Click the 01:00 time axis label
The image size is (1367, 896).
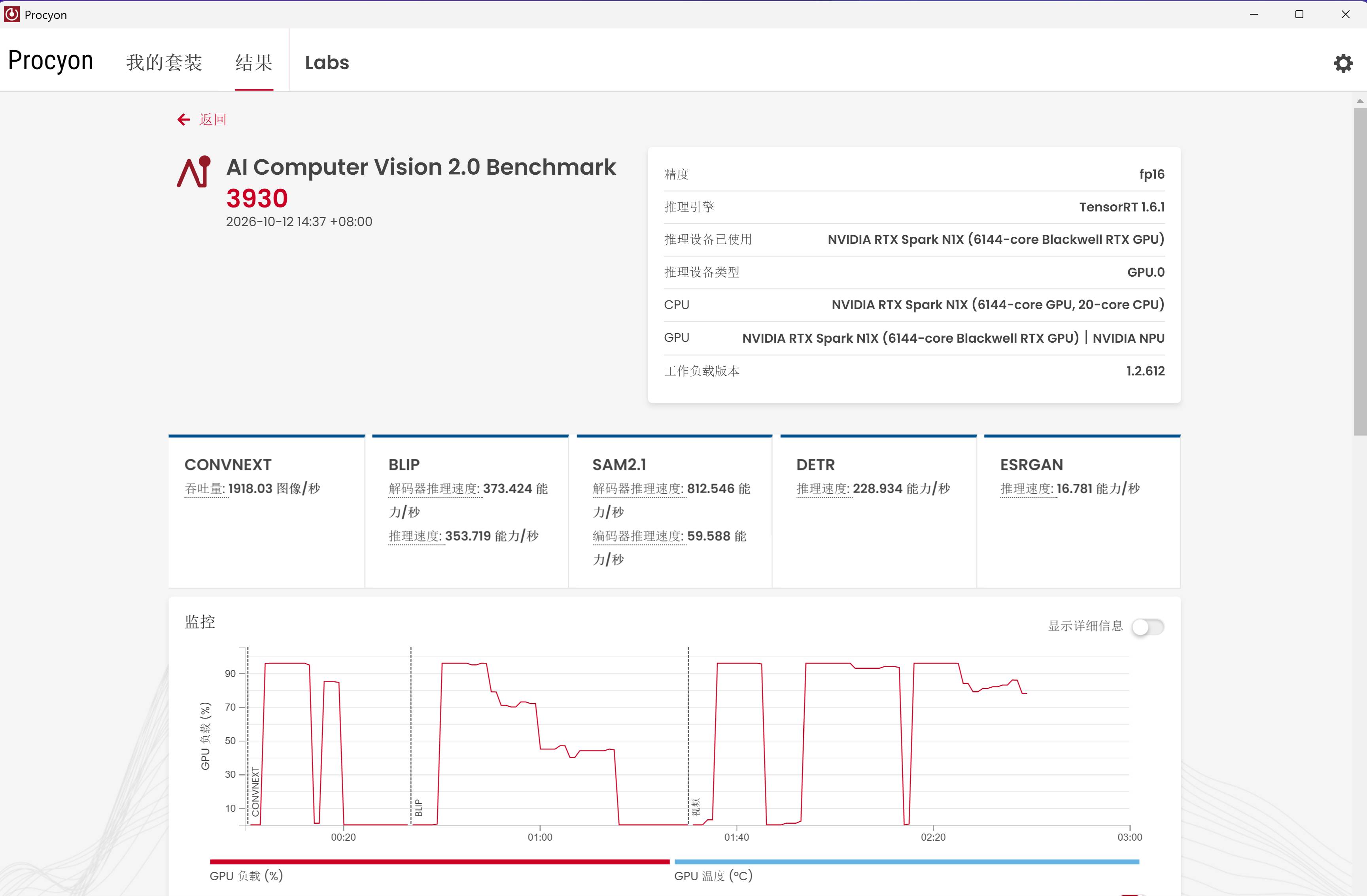pyautogui.click(x=540, y=837)
